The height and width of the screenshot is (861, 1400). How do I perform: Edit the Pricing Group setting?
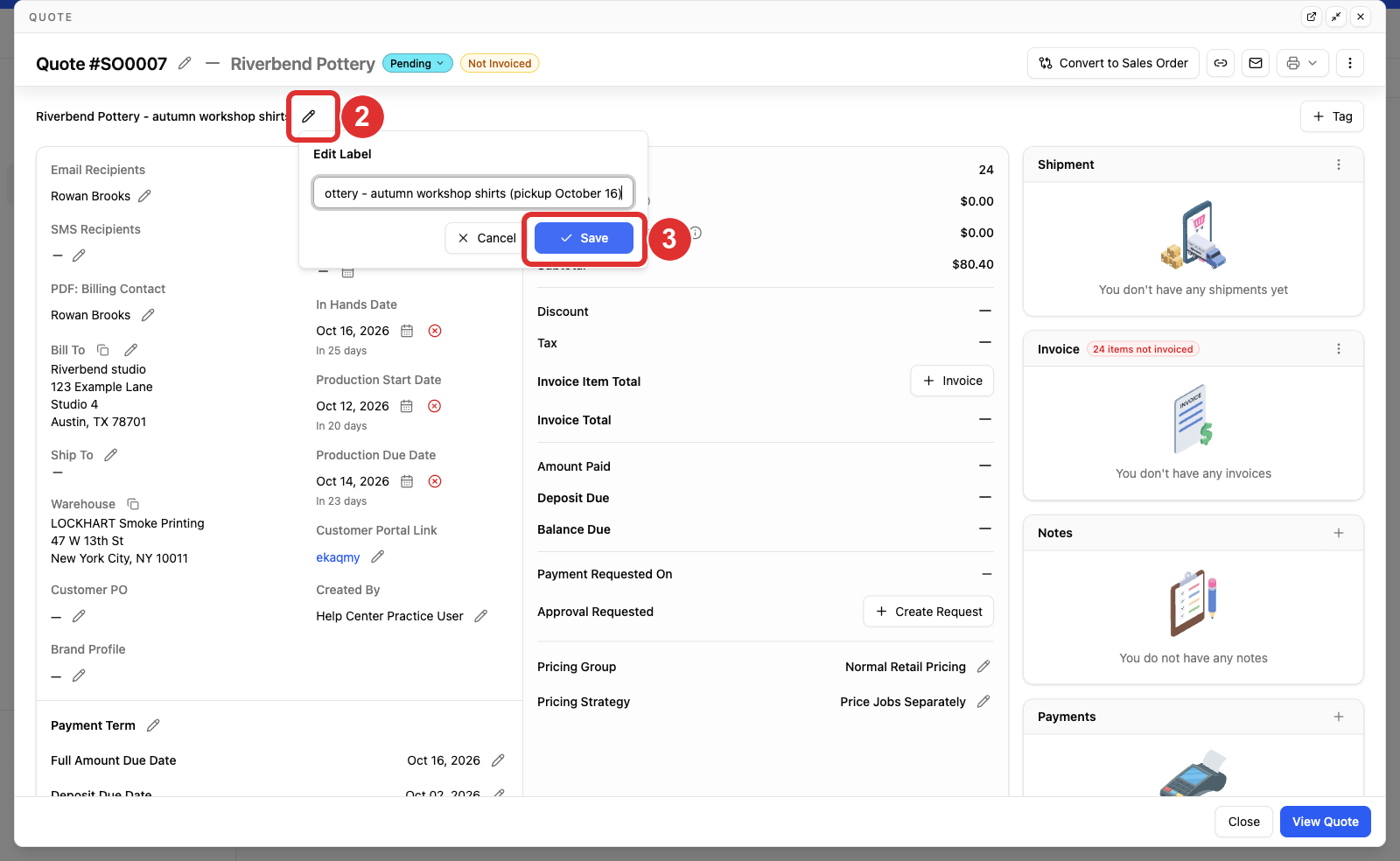[983, 667]
